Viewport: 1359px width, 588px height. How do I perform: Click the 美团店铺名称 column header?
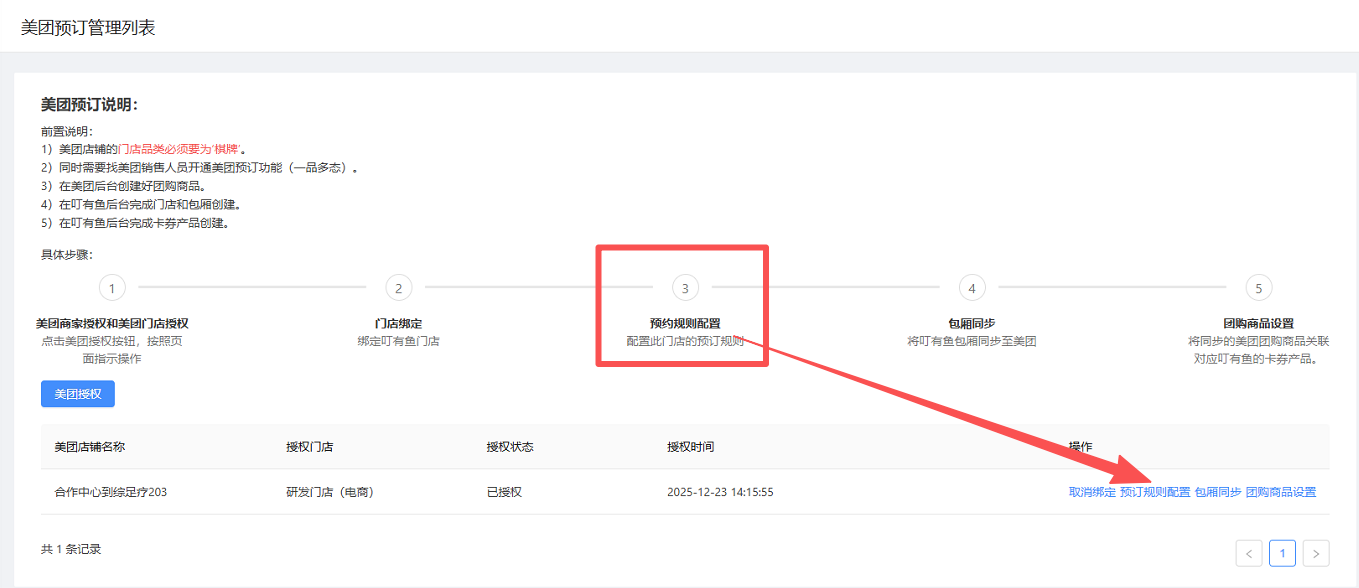click(90, 447)
